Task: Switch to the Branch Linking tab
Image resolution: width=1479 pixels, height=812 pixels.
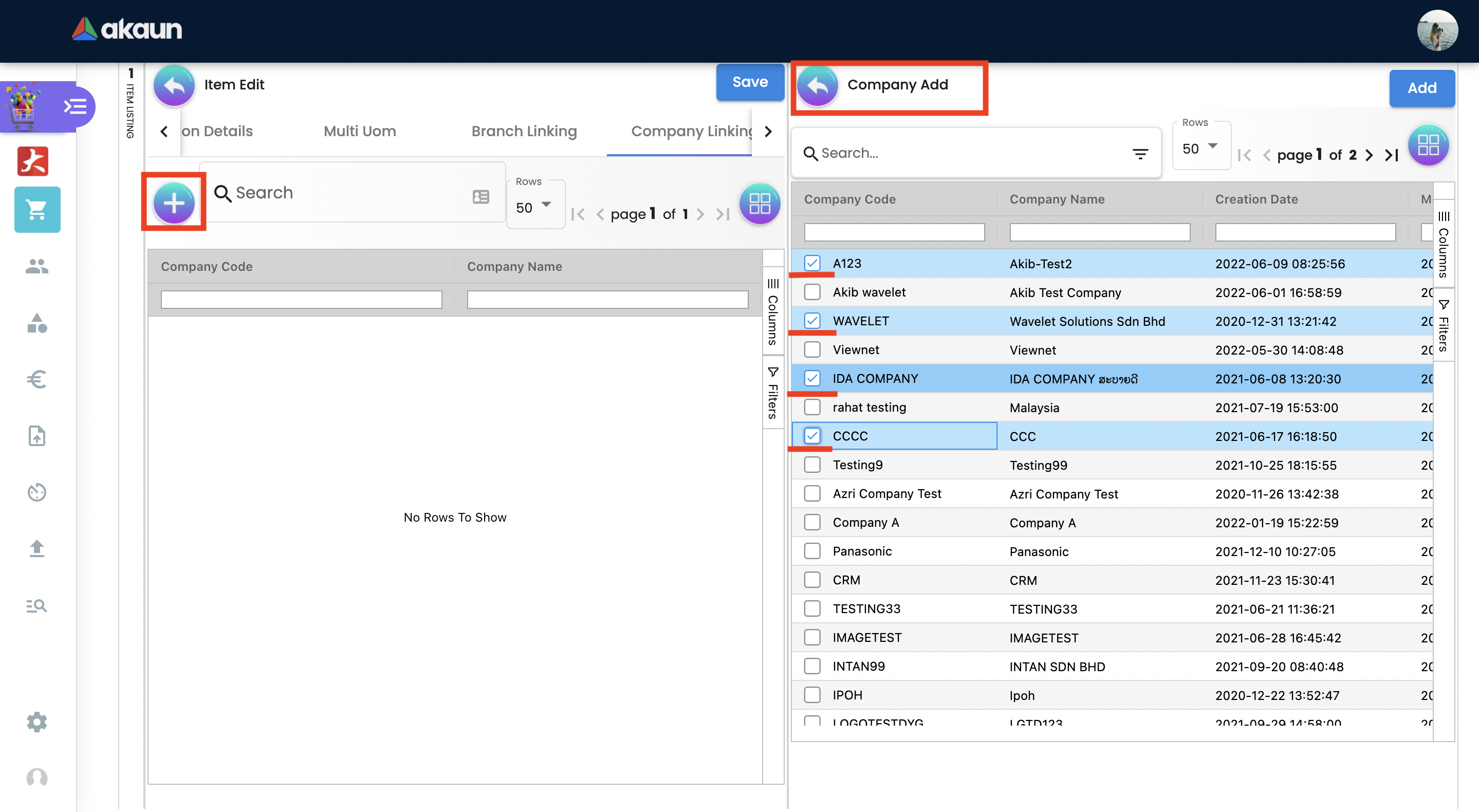Action: click(x=524, y=131)
